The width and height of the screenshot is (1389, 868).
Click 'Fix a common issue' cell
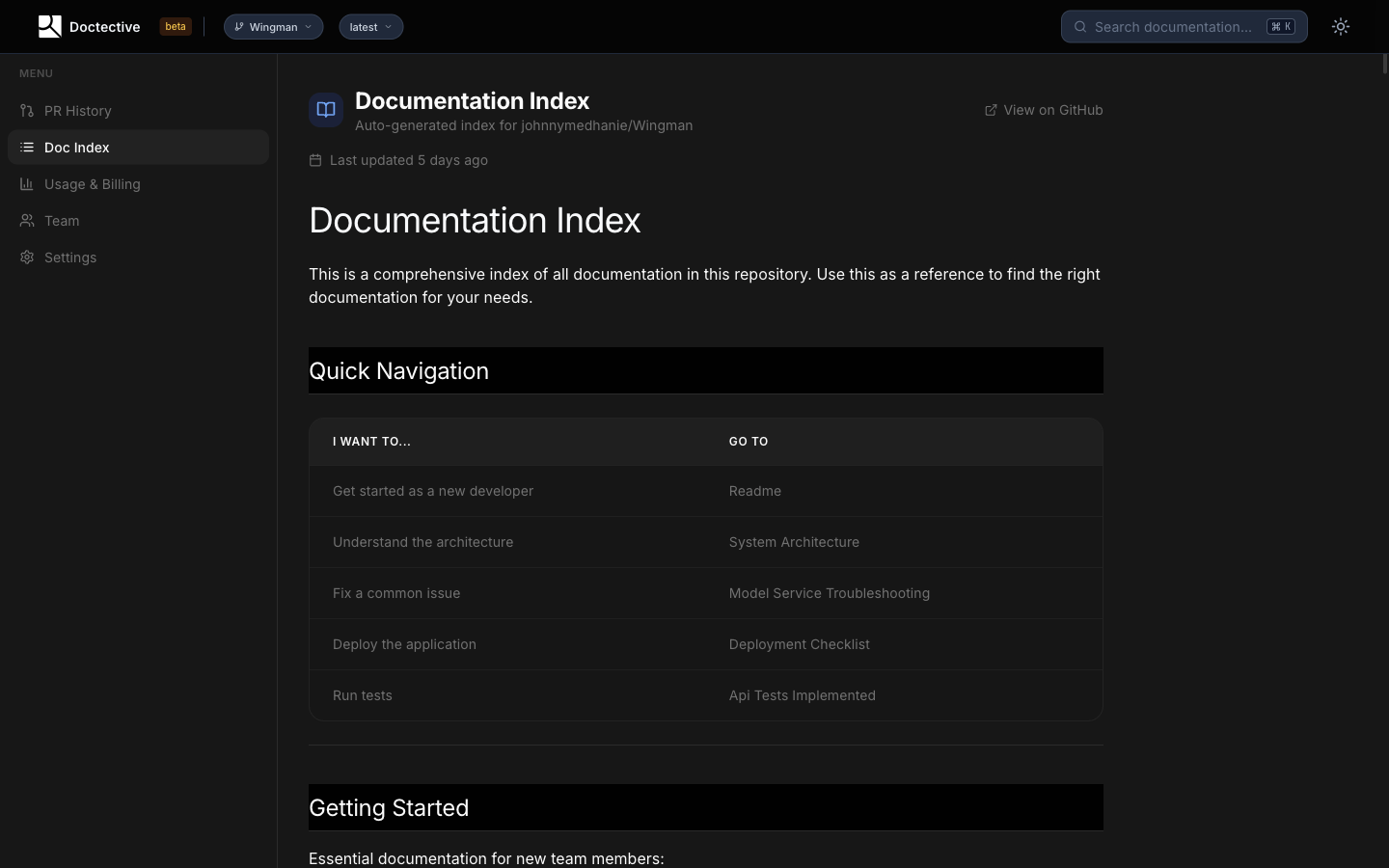pyautogui.click(x=396, y=593)
